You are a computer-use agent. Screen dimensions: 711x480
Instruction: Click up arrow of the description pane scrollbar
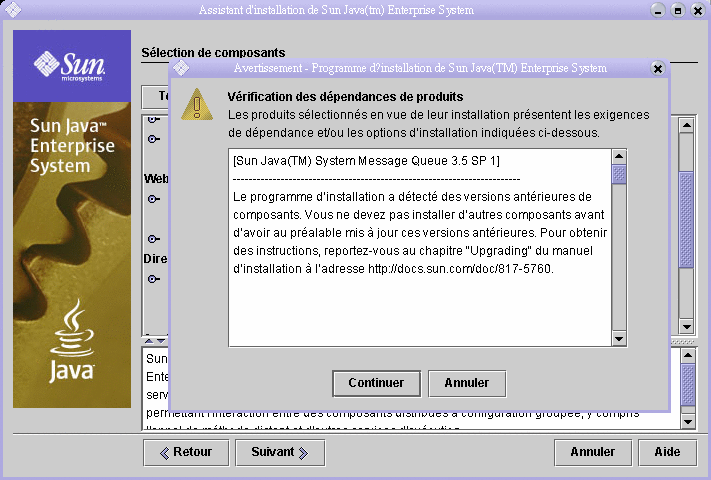click(688, 355)
